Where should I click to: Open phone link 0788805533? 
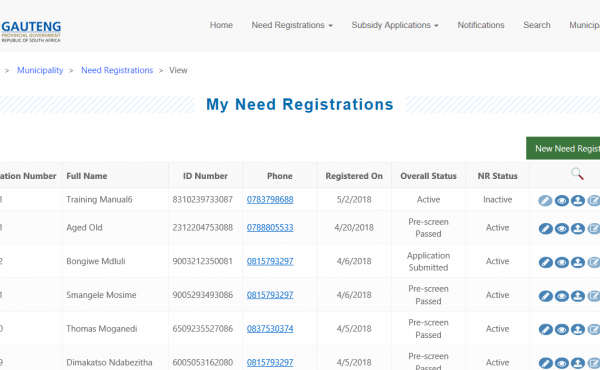coord(270,228)
